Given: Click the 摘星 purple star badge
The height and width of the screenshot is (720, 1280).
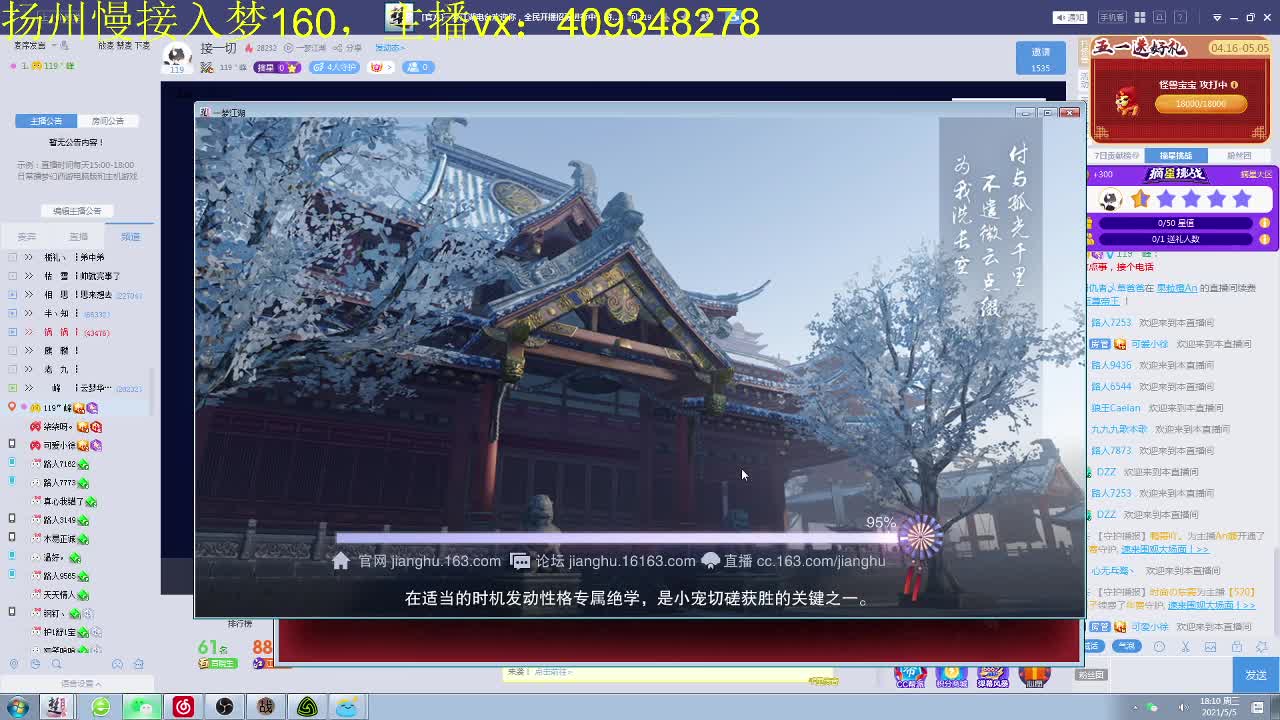Looking at the screenshot, I should coord(277,67).
